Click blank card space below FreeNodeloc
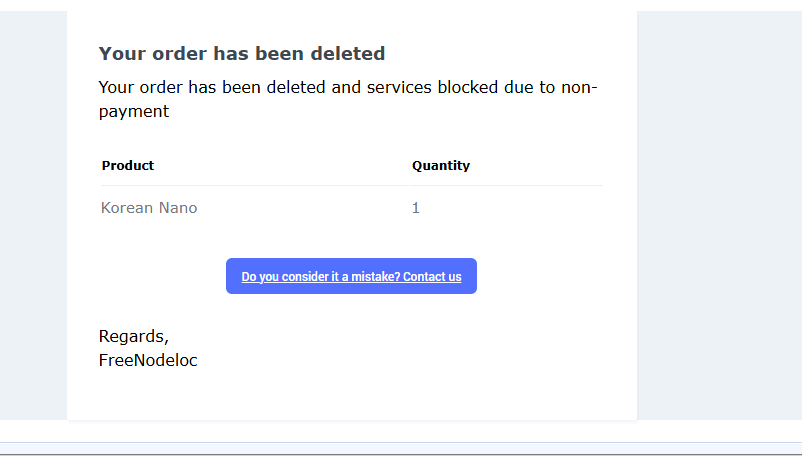This screenshot has width=802, height=462. coord(352,395)
